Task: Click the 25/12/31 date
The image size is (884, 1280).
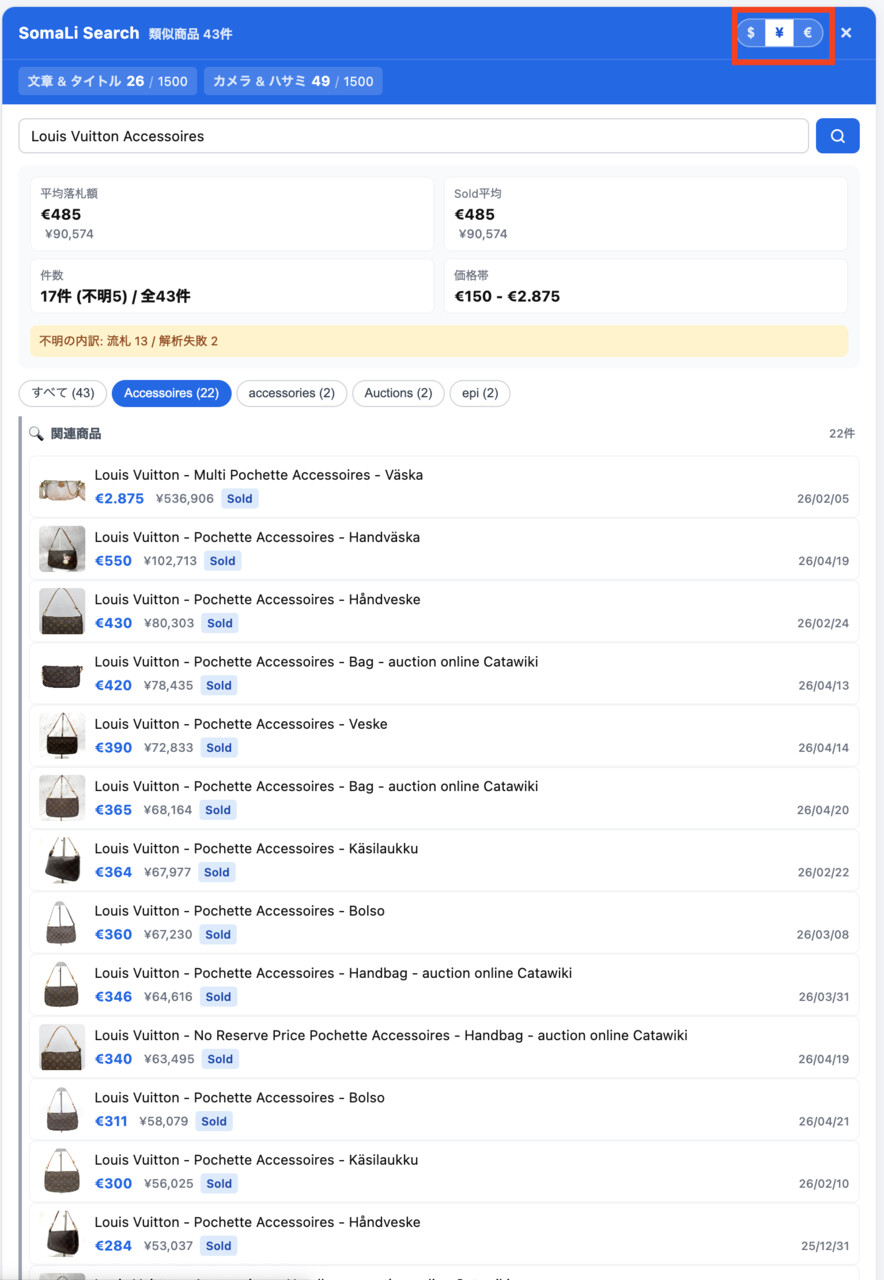Action: pyautogui.click(x=825, y=1246)
